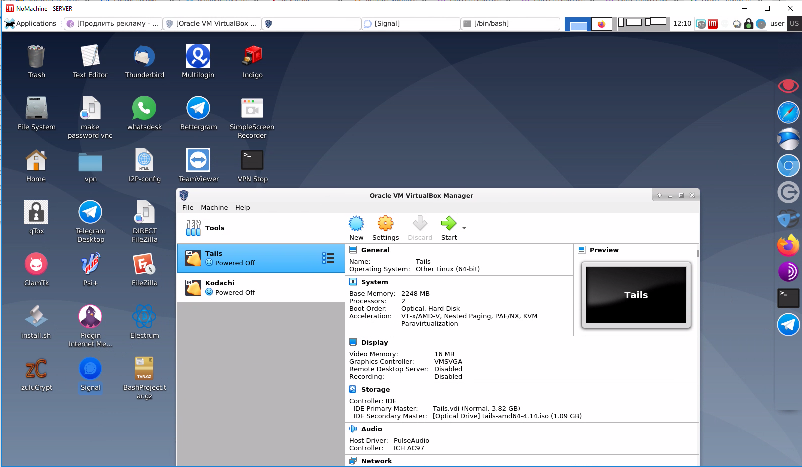Select the zuluCrypt desktop icon

[36, 374]
